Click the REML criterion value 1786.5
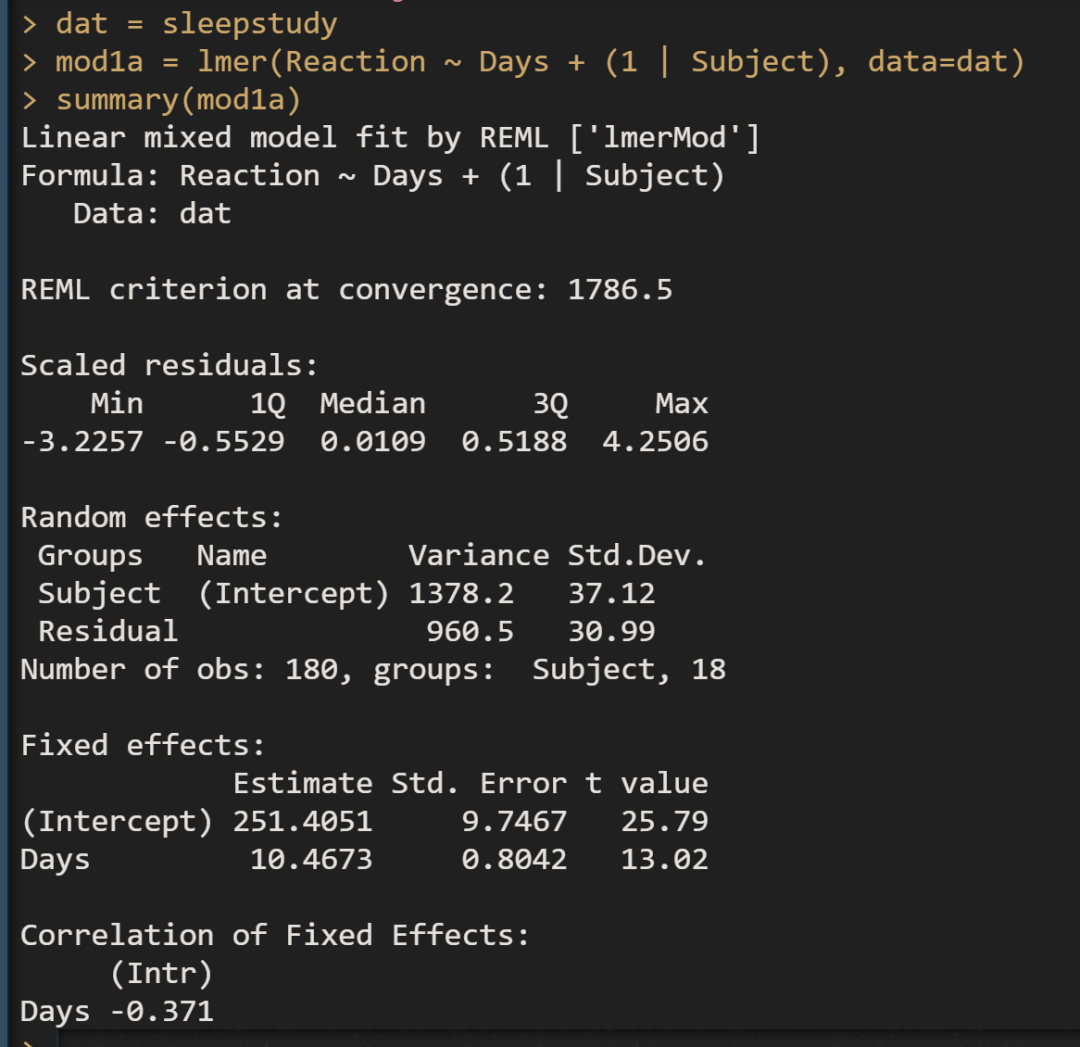 [620, 290]
